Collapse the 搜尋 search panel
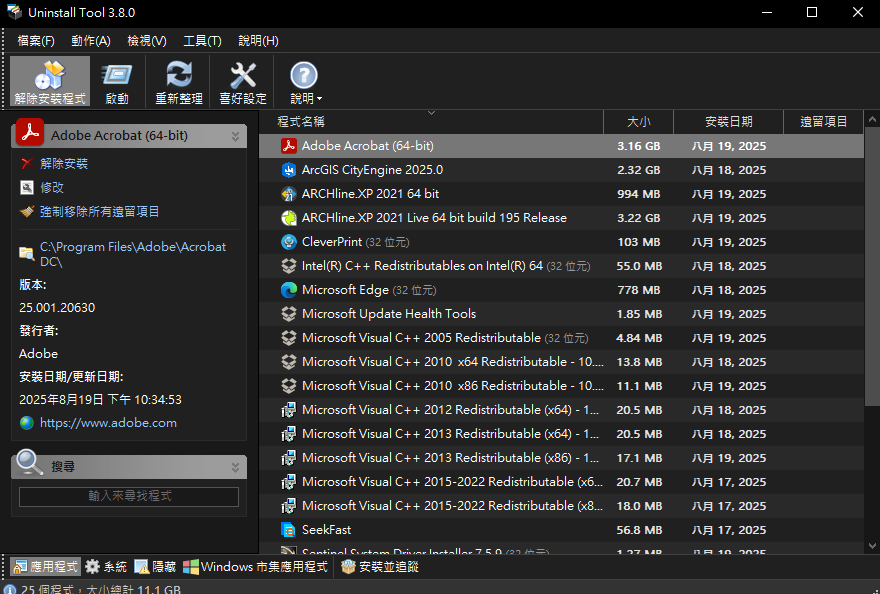Image resolution: width=880 pixels, height=594 pixels. [236, 466]
